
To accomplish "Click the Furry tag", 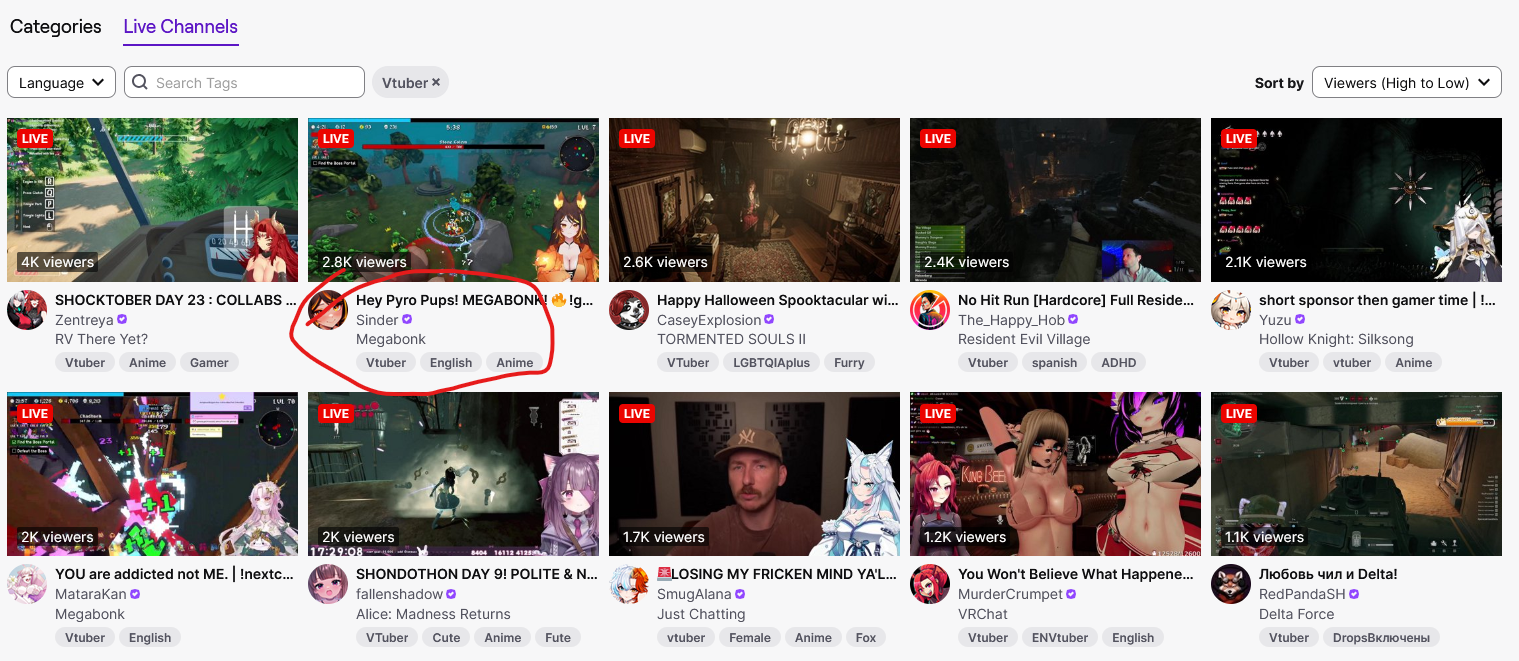I will point(849,363).
